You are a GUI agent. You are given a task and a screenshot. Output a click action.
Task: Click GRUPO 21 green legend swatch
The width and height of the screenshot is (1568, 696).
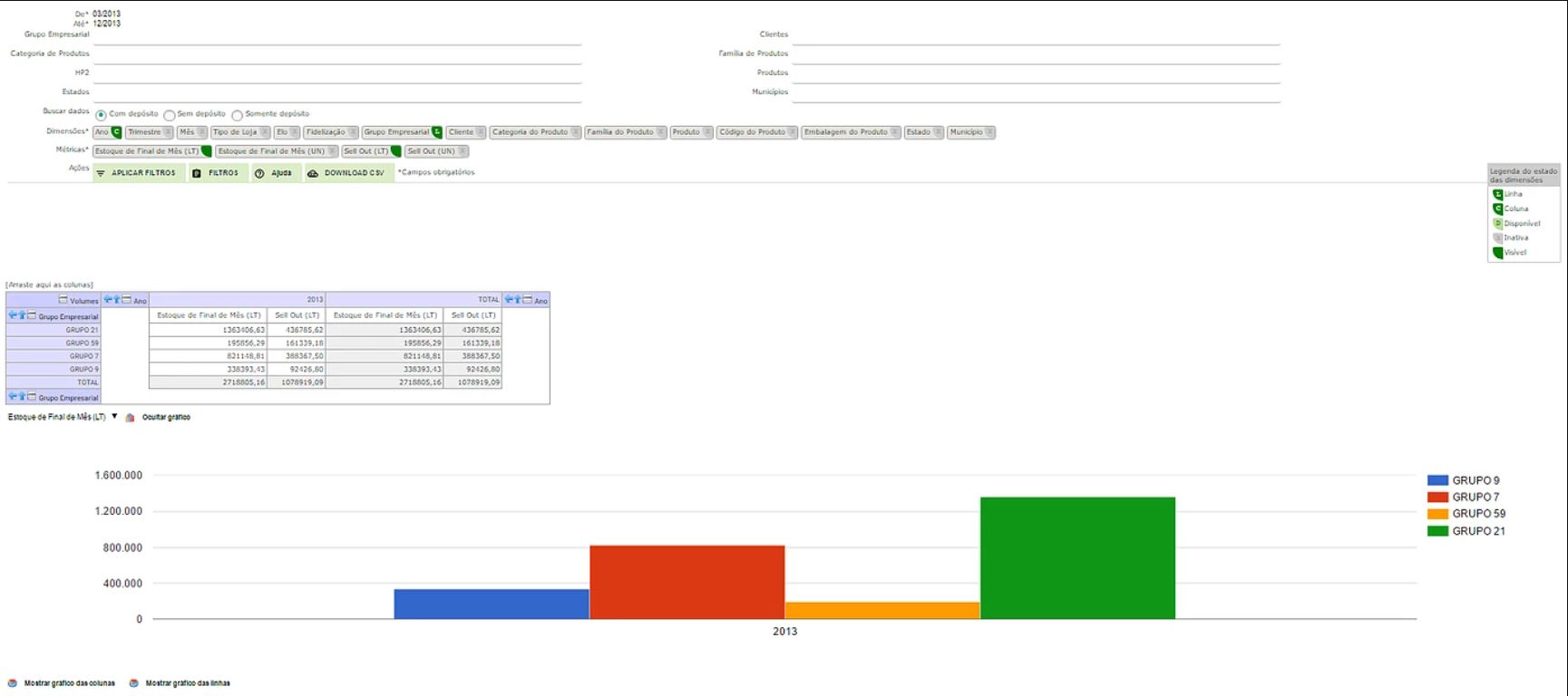(1437, 531)
